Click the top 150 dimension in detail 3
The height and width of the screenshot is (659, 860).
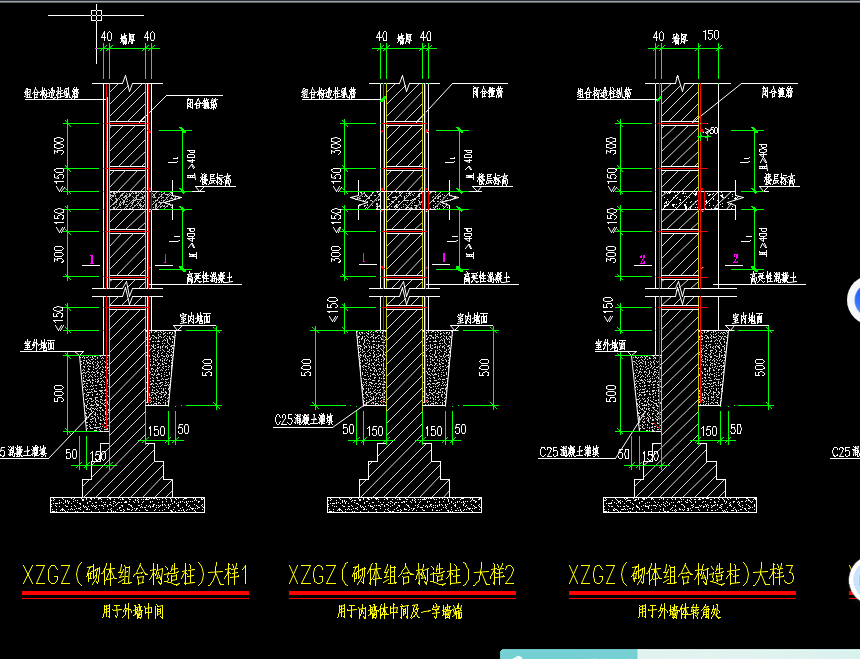711,36
